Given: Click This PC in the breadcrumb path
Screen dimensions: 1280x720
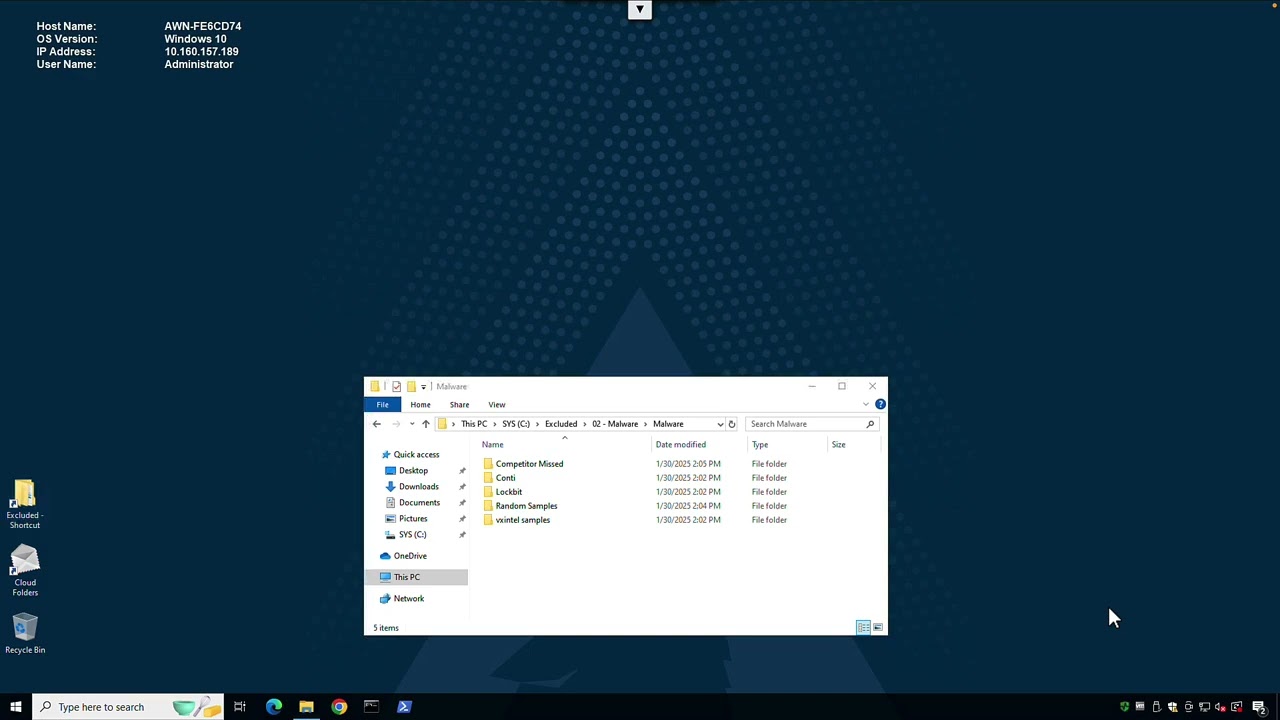Looking at the screenshot, I should point(474,424).
